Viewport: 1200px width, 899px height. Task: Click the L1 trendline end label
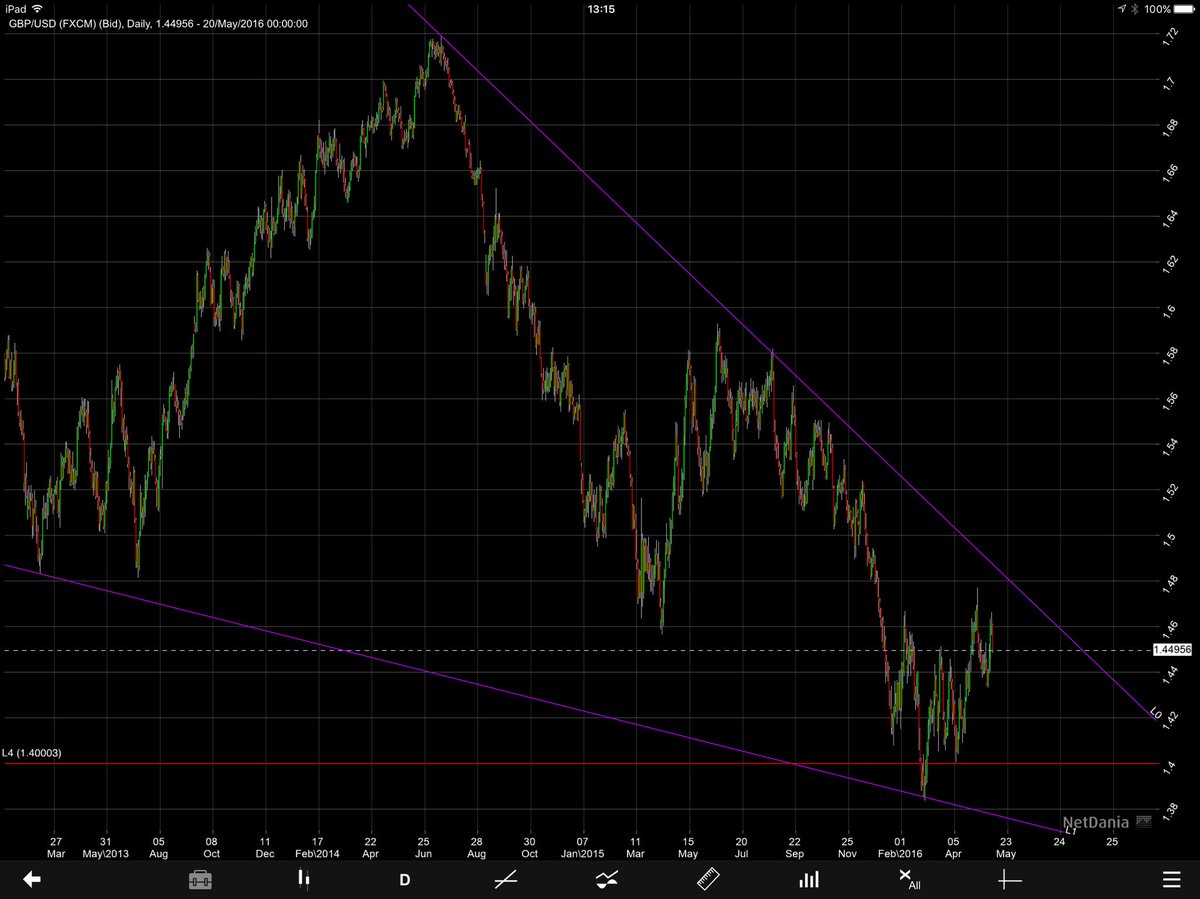pos(1069,829)
